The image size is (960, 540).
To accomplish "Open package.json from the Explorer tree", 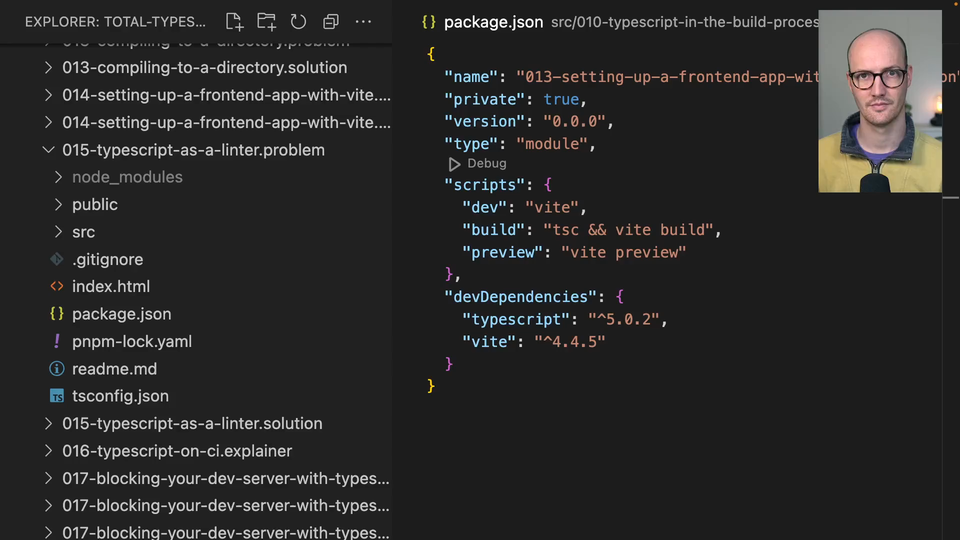I will [121, 314].
